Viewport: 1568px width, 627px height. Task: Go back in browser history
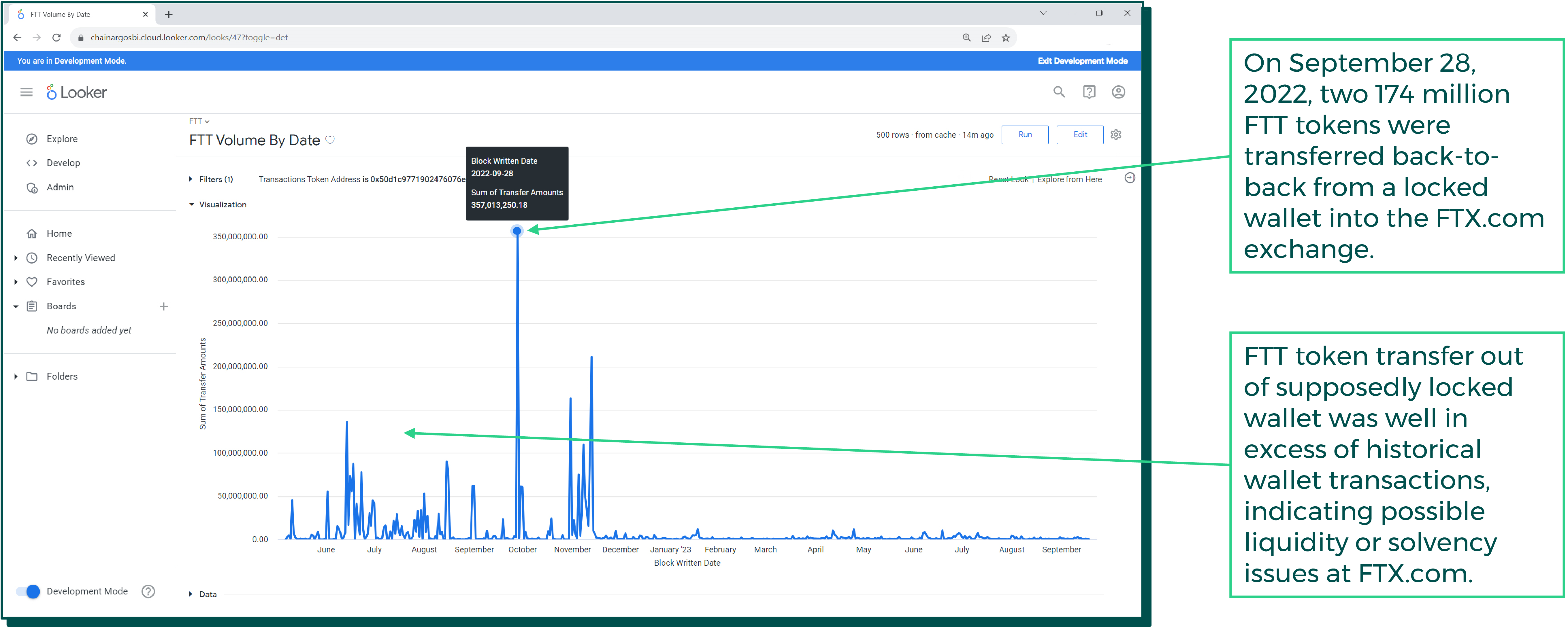coord(17,38)
